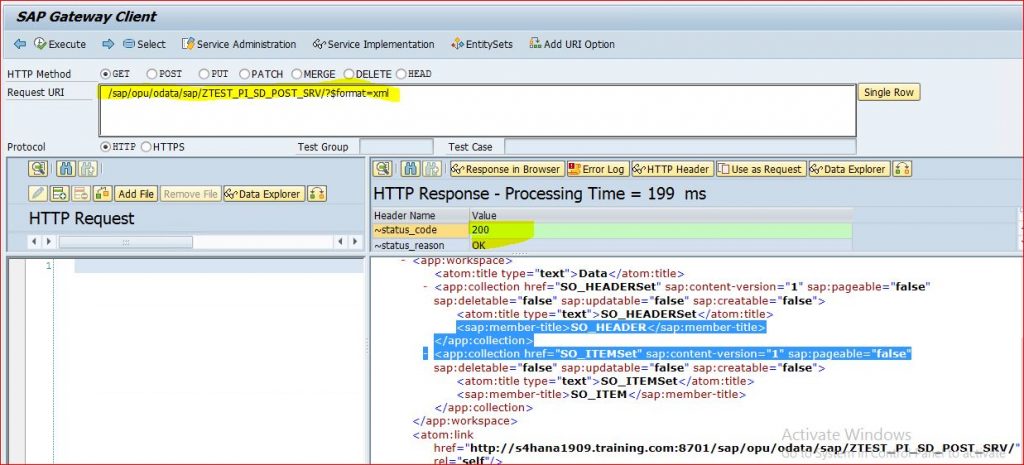Open Response in Browser
1024x465 pixels.
pyautogui.click(x=506, y=169)
